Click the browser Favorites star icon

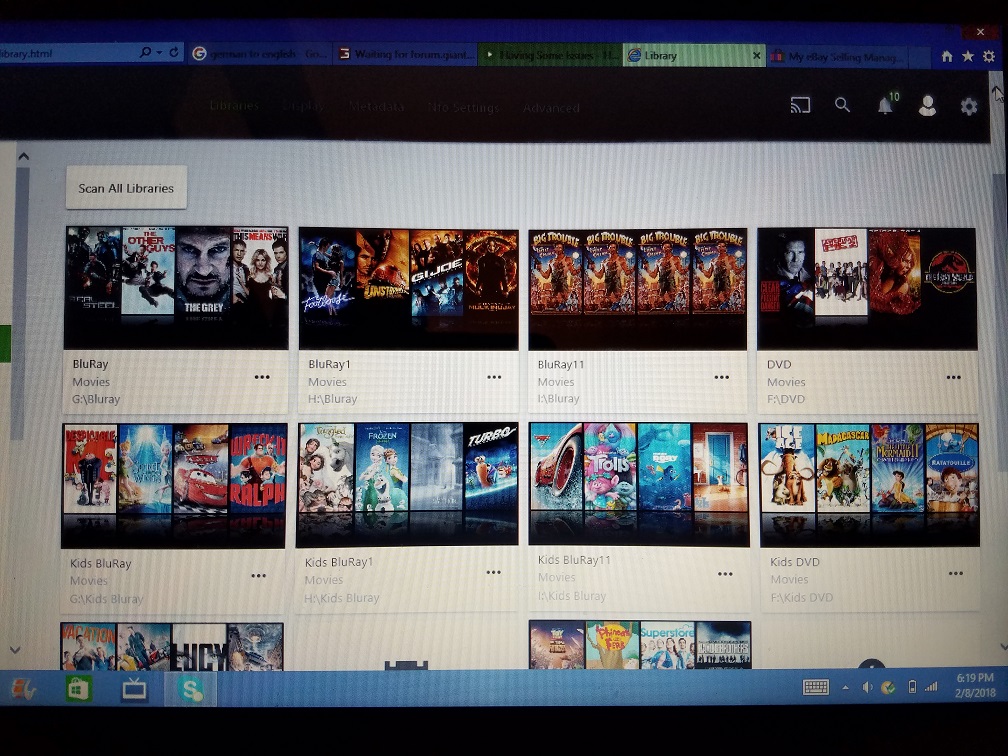point(968,57)
